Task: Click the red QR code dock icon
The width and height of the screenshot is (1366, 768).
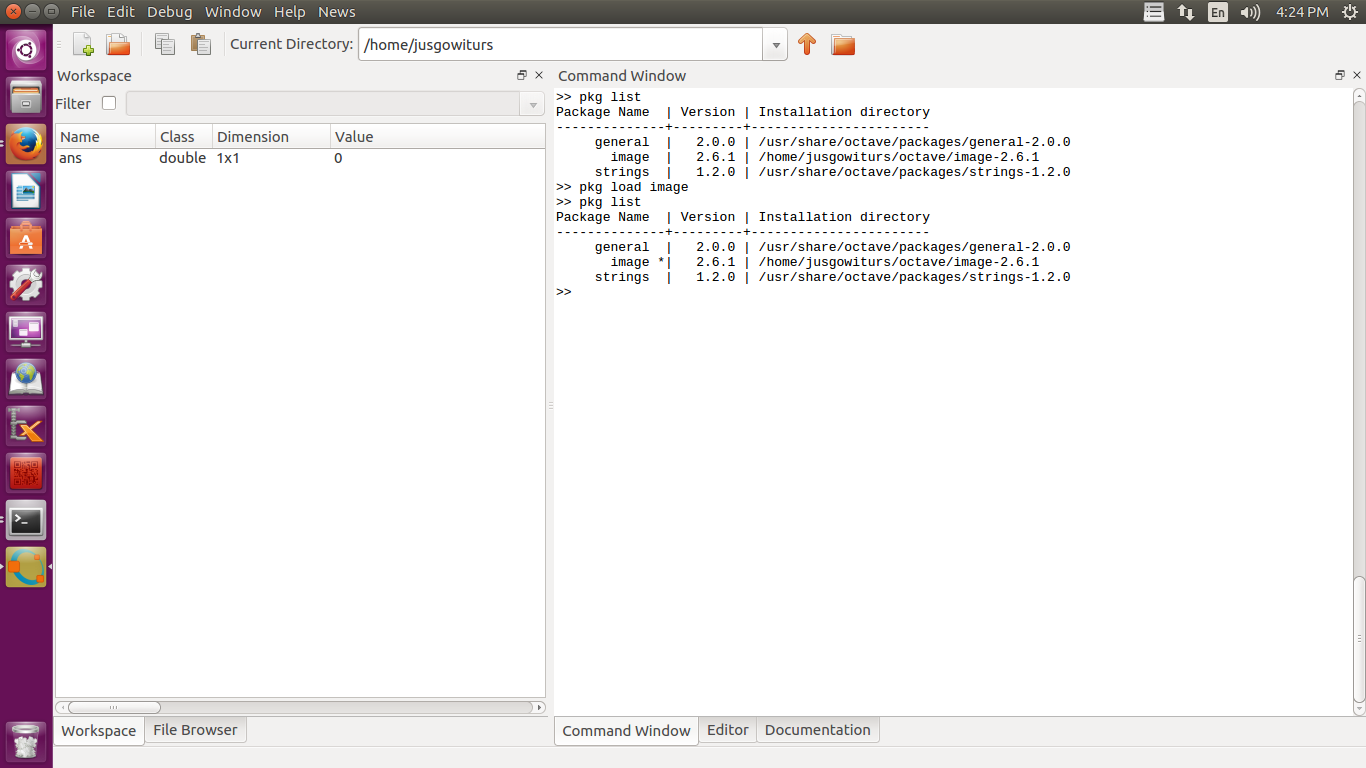Action: [26, 473]
